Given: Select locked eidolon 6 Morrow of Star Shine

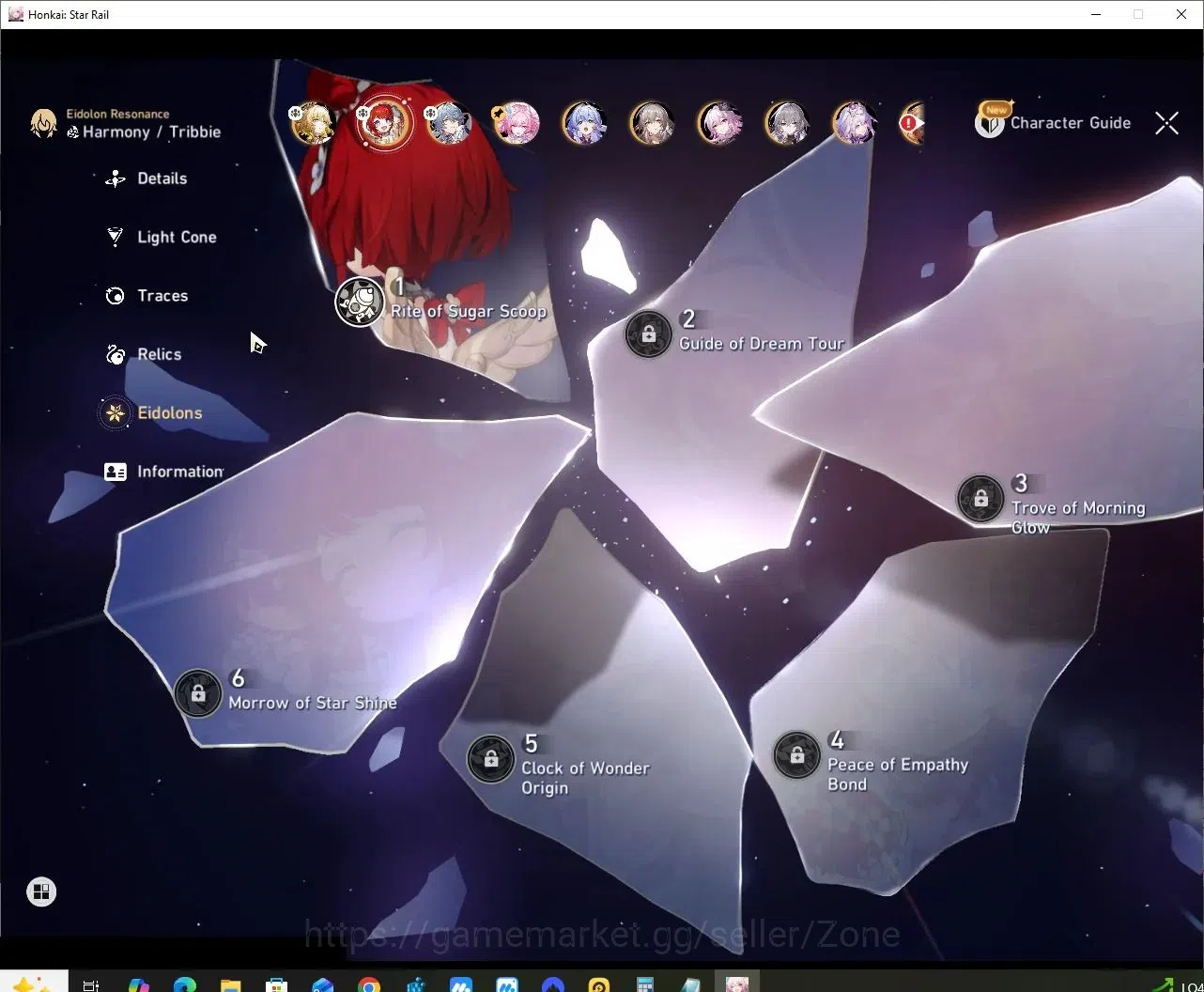Looking at the screenshot, I should (198, 693).
